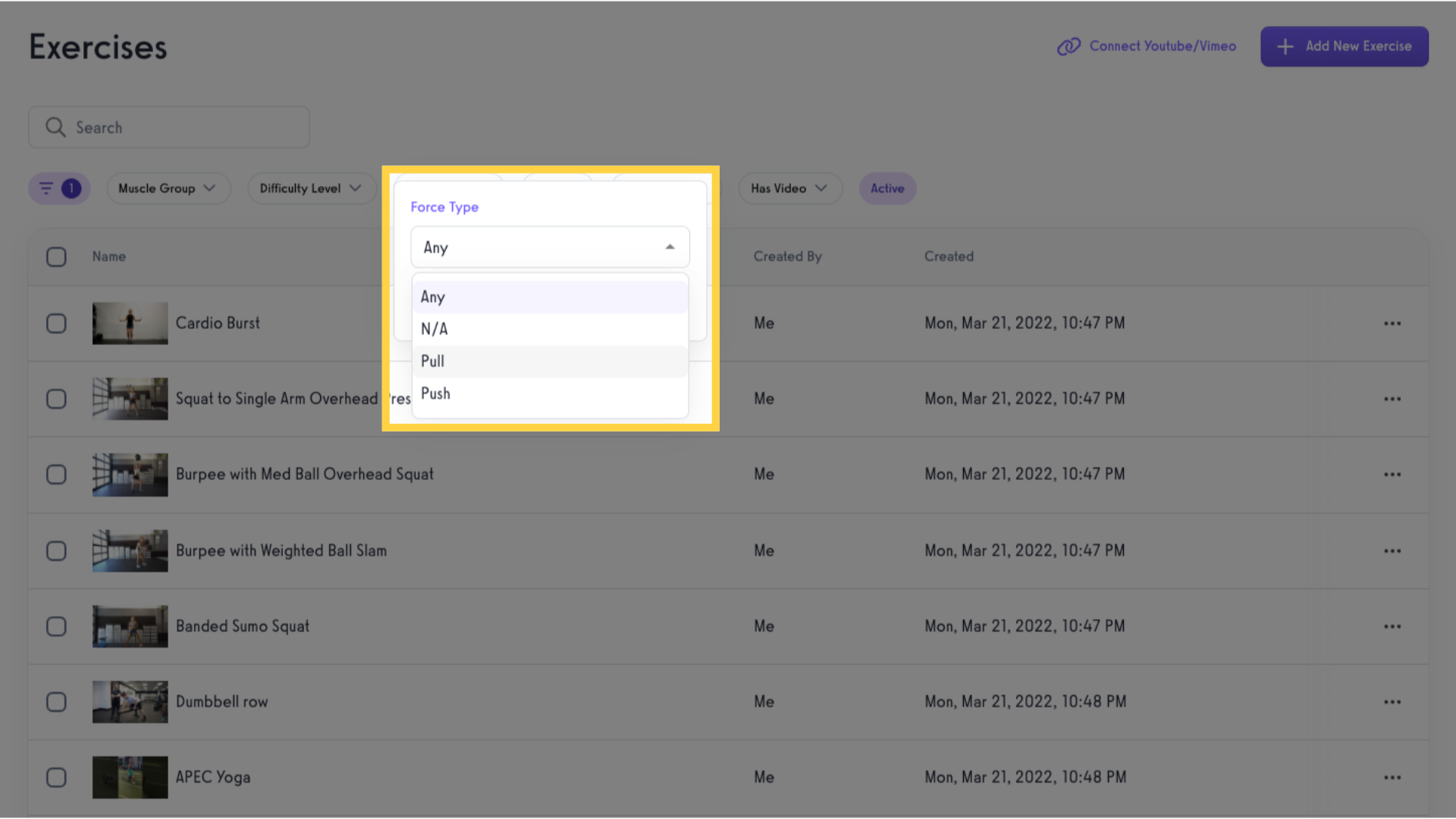Viewport: 1456px width, 819px height.
Task: Open Banded Sumo Squat thumbnail
Action: pos(130,626)
